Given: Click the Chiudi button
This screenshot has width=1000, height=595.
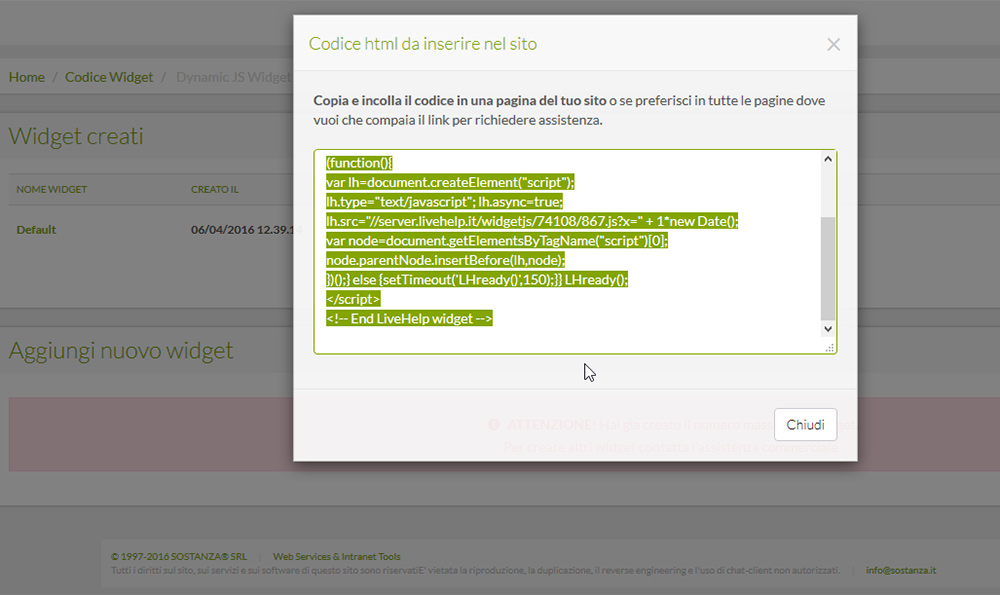Looking at the screenshot, I should click(x=805, y=425).
